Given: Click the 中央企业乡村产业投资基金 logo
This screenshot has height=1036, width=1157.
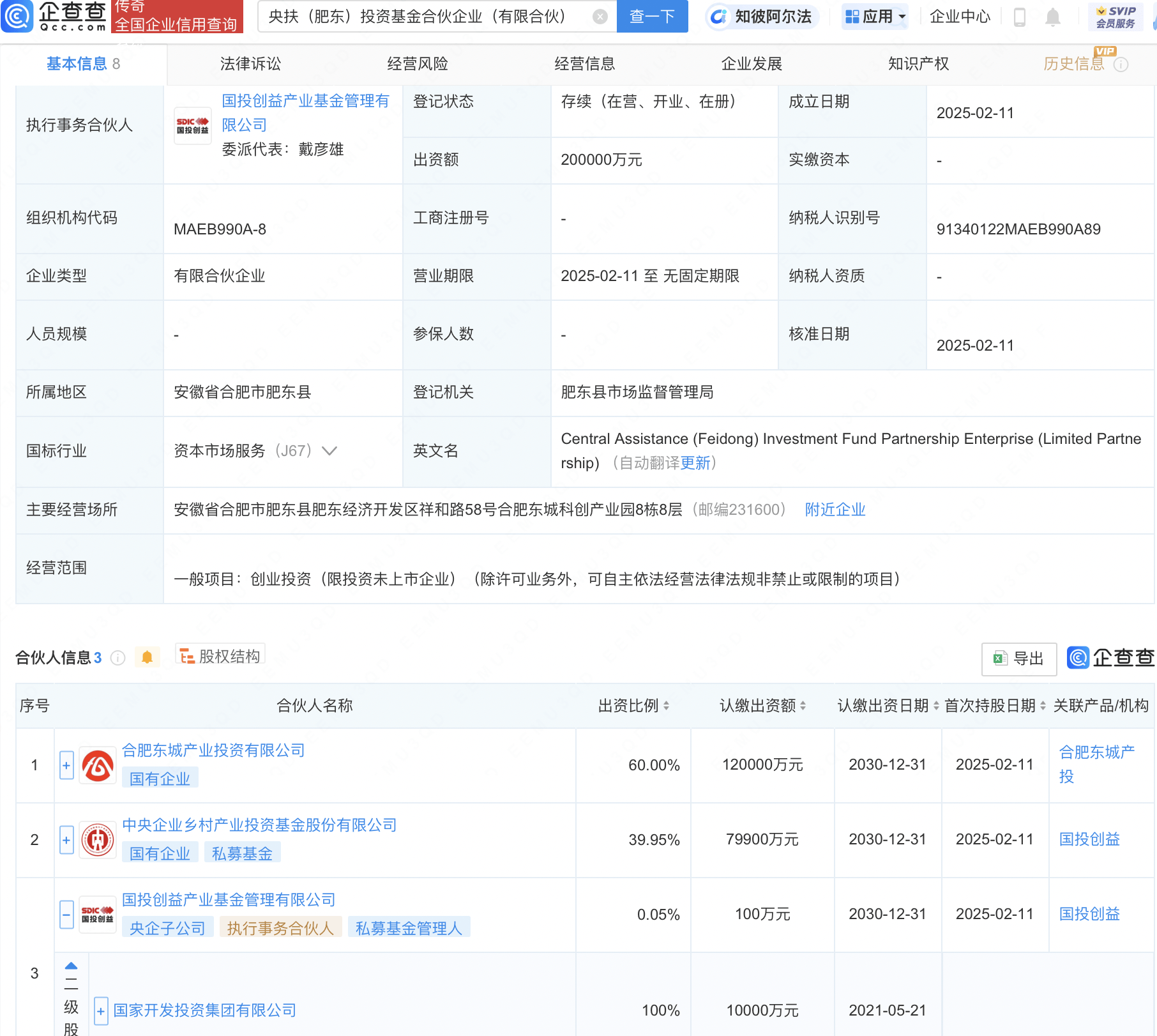Looking at the screenshot, I should pos(98,840).
